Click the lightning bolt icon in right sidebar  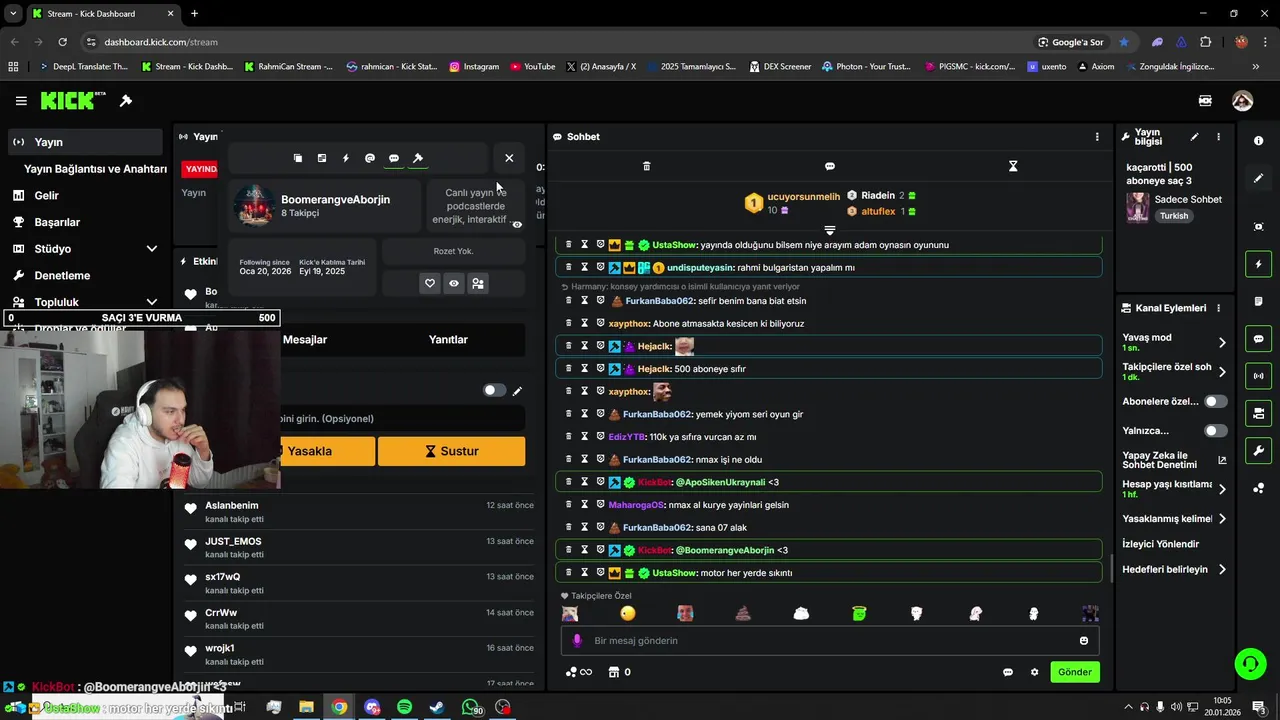[x=1258, y=264]
